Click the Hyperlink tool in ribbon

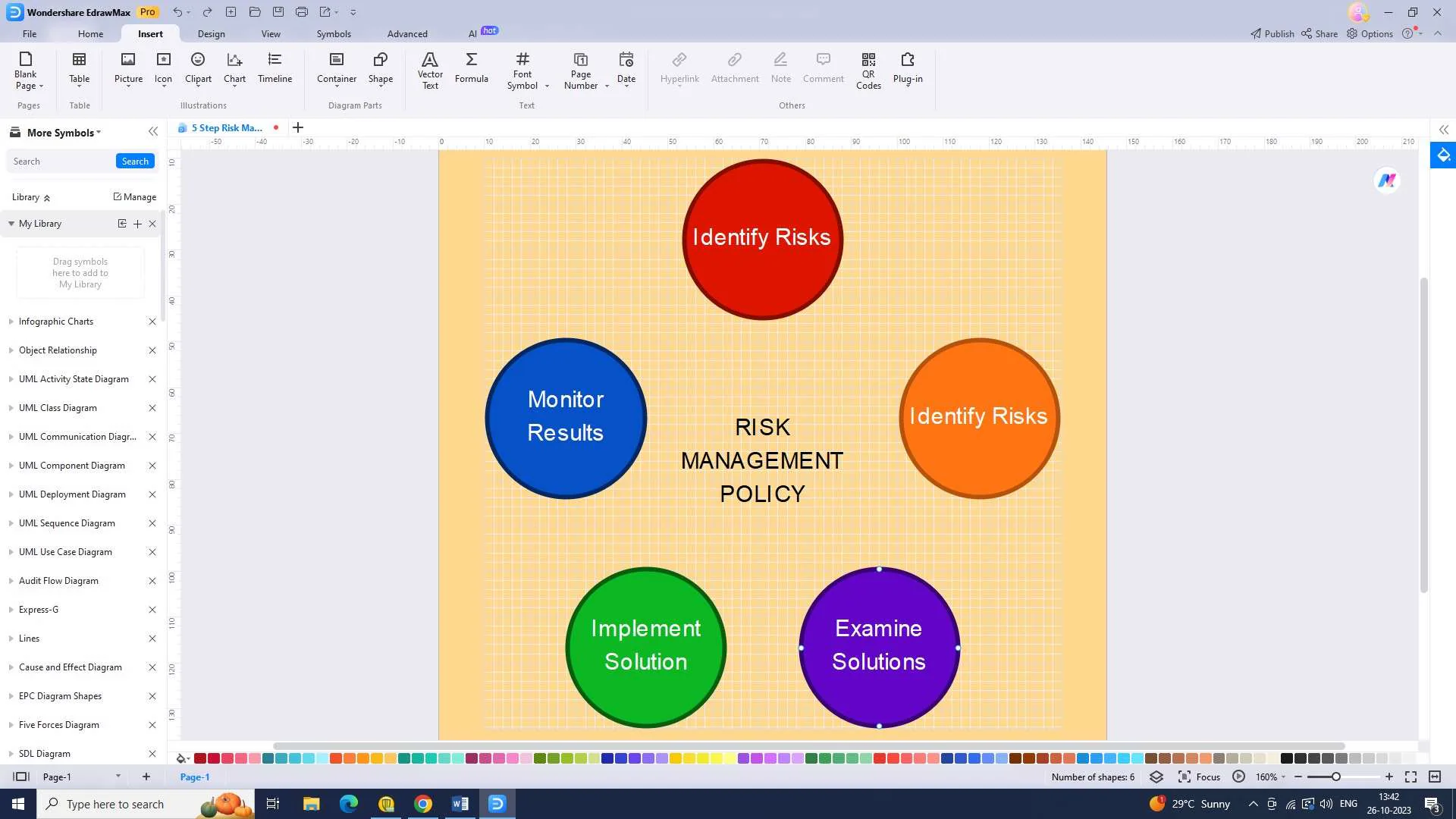click(x=680, y=67)
